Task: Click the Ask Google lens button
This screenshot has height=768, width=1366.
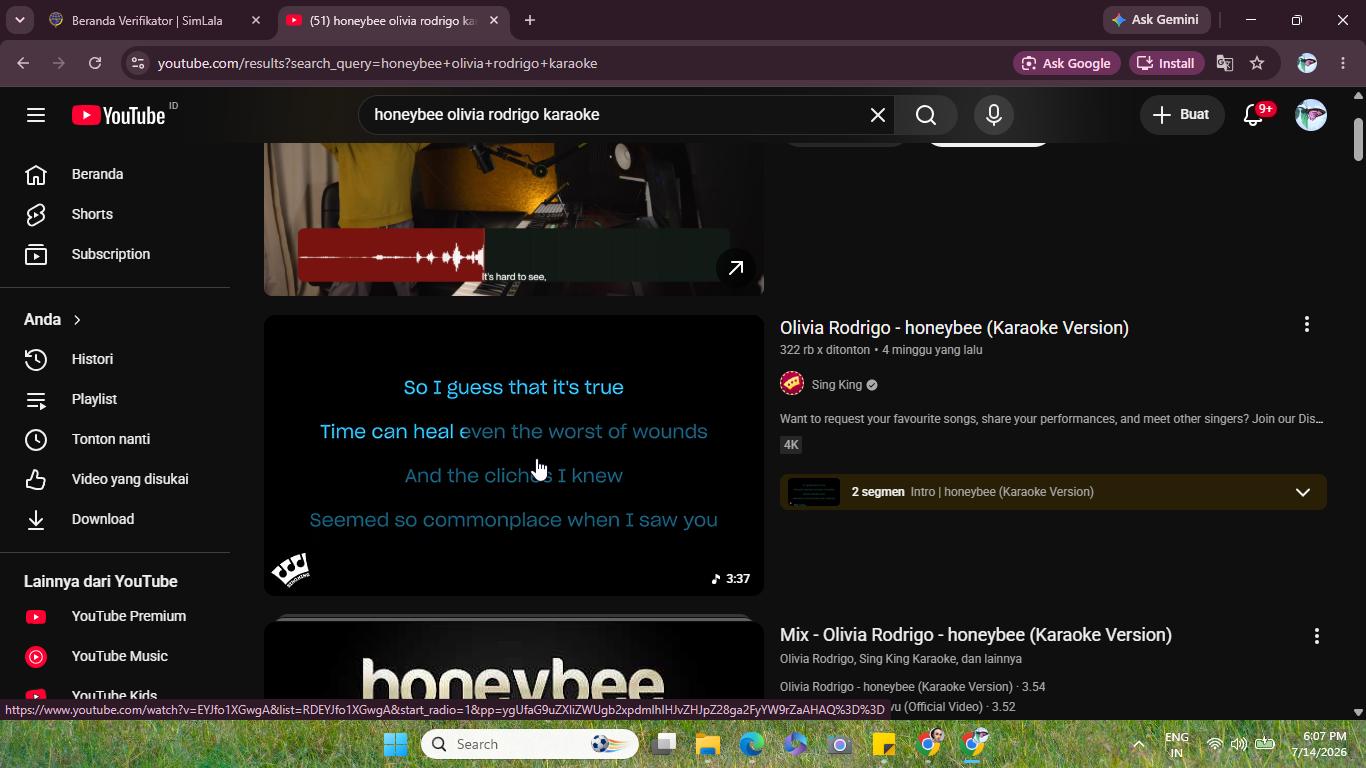Action: coord(1066,63)
